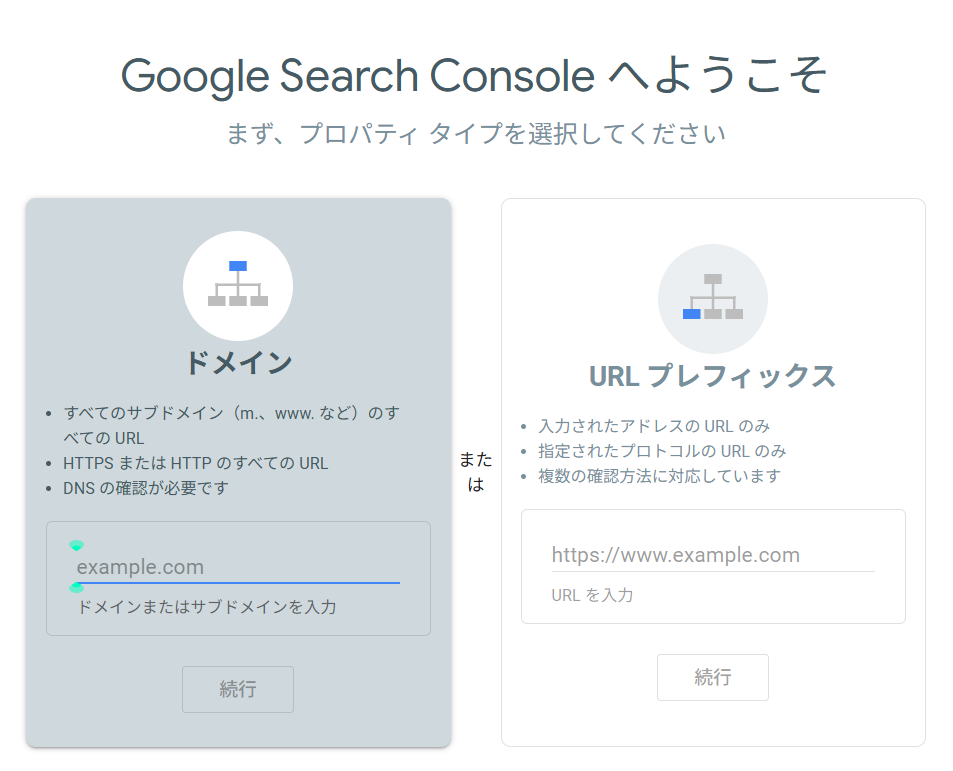The image size is (953, 771).
Task: Select the ドメイン card heading
Action: tap(238, 362)
